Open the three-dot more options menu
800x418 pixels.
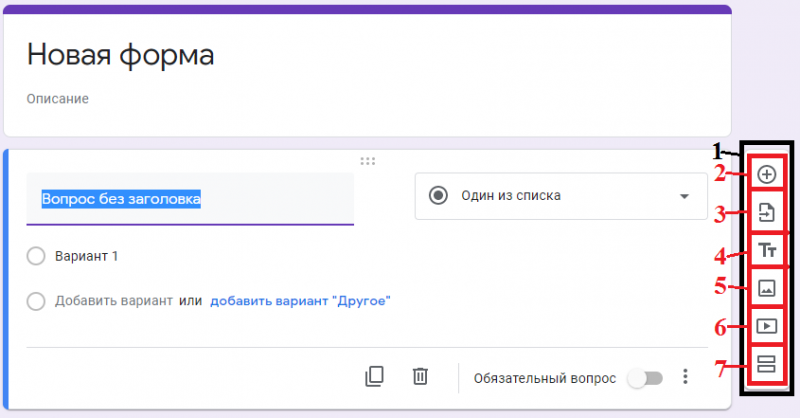685,377
